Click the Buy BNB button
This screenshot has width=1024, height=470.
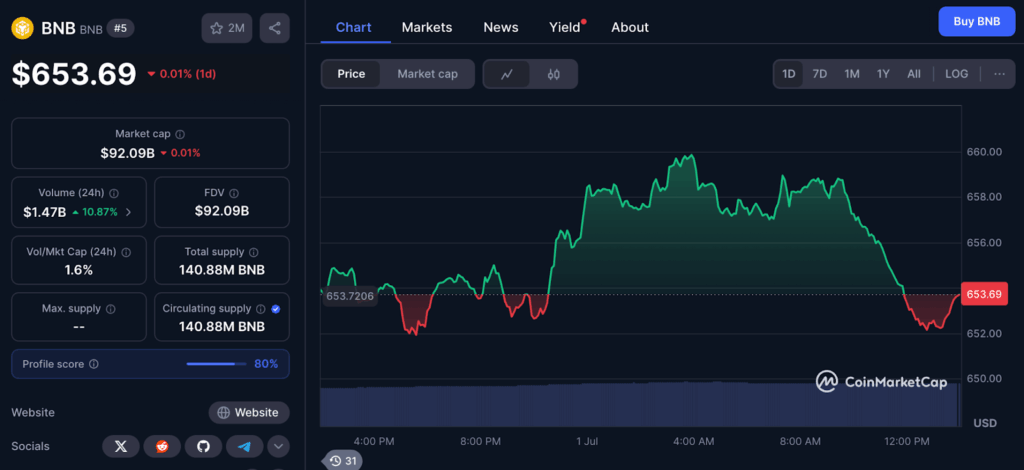point(976,21)
